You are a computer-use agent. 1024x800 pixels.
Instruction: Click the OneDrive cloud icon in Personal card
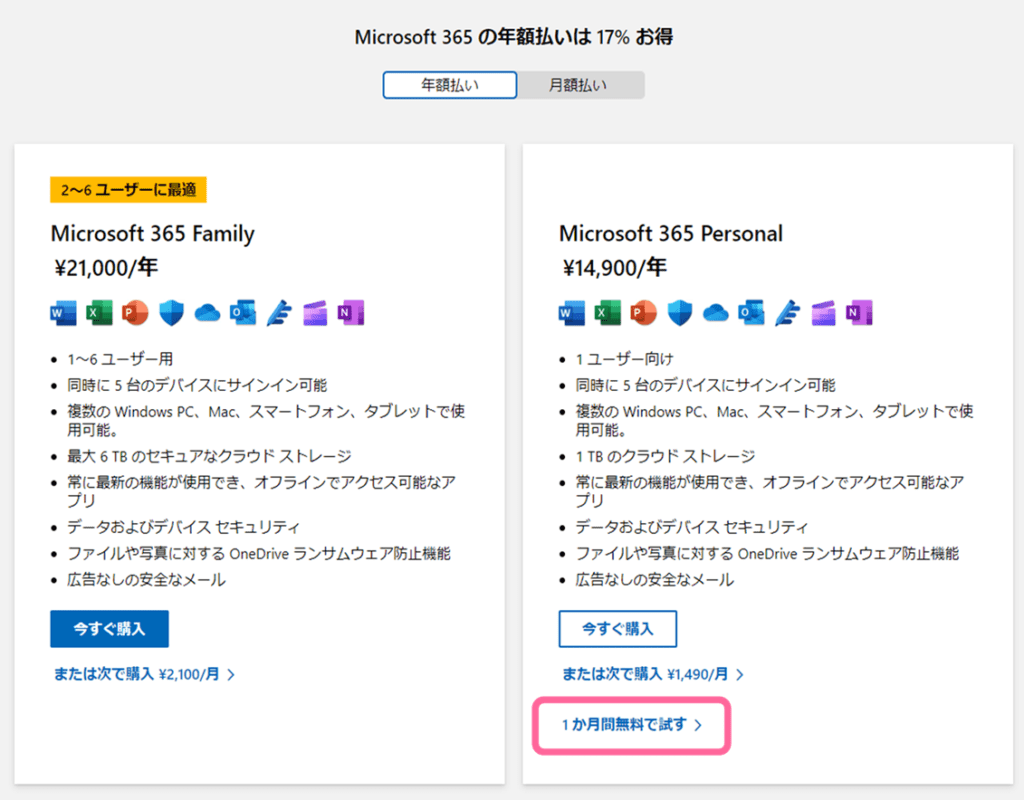coord(716,313)
